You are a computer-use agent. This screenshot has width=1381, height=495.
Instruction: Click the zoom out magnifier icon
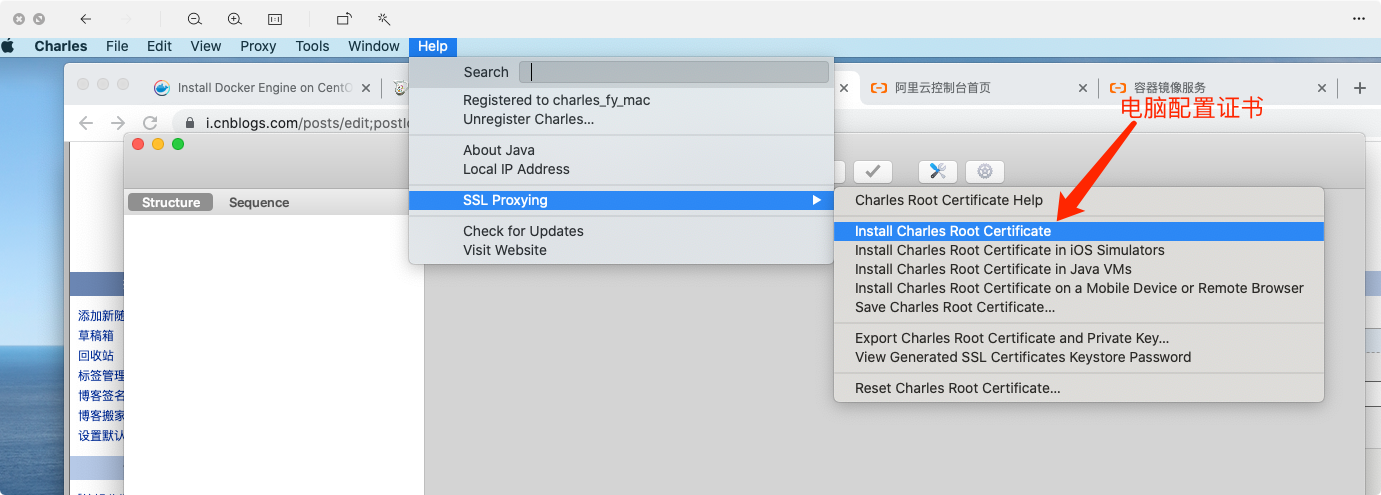point(195,19)
